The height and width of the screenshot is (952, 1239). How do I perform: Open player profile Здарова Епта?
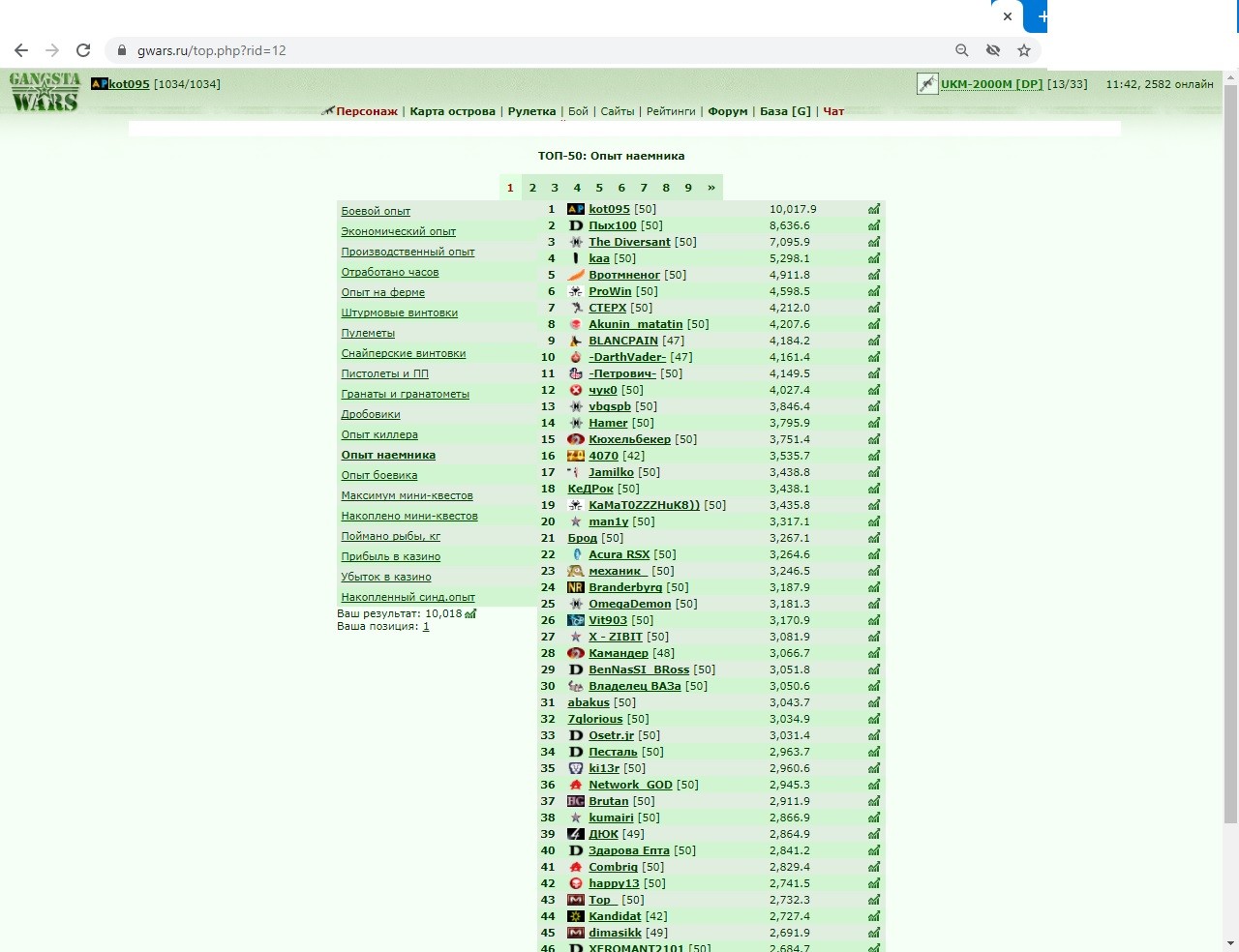[x=629, y=850]
